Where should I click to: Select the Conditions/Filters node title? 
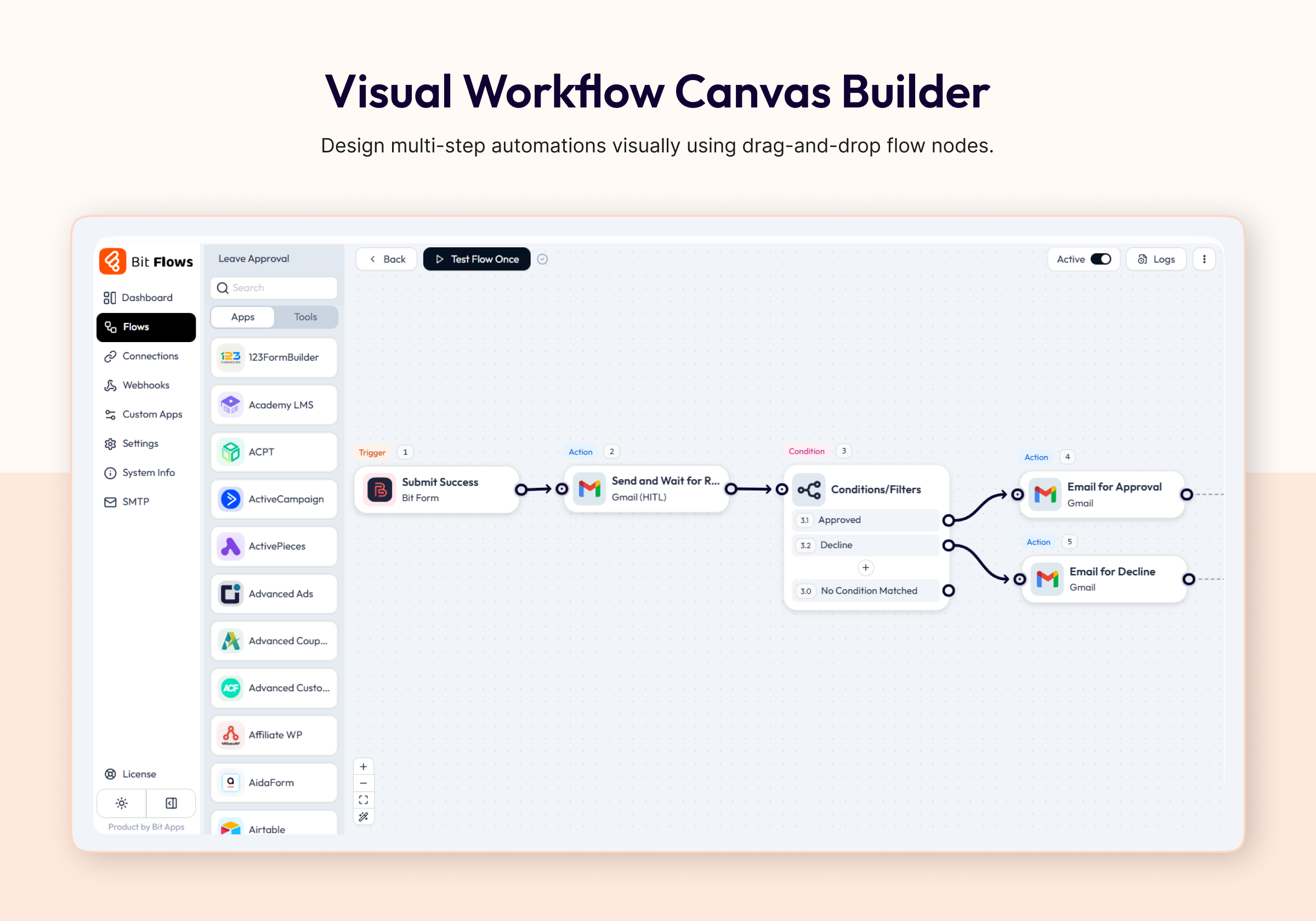click(876, 490)
